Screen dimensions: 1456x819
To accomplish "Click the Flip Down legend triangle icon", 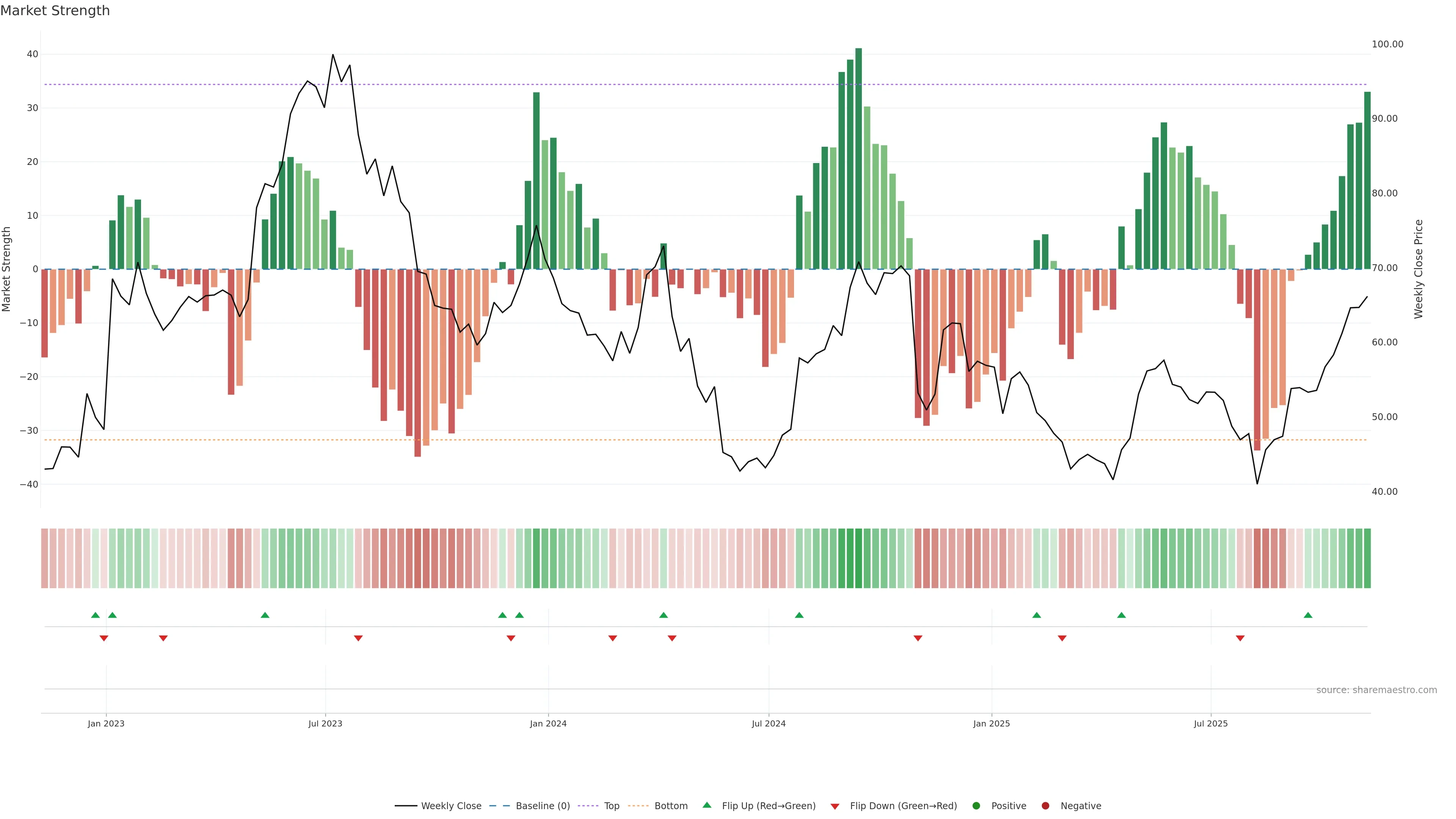I will click(x=835, y=806).
